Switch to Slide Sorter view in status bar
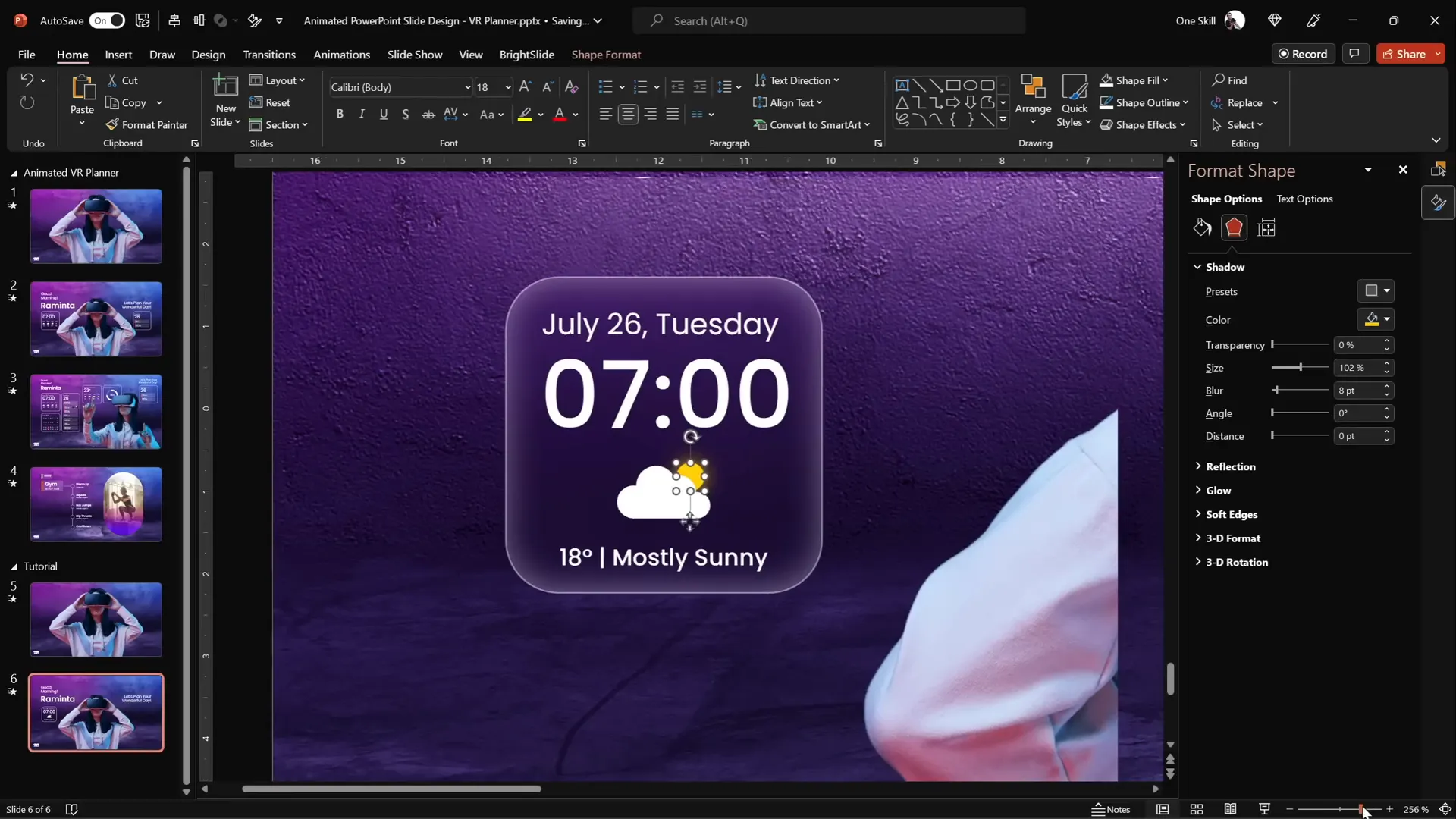This screenshot has height=819, width=1456. [1197, 809]
